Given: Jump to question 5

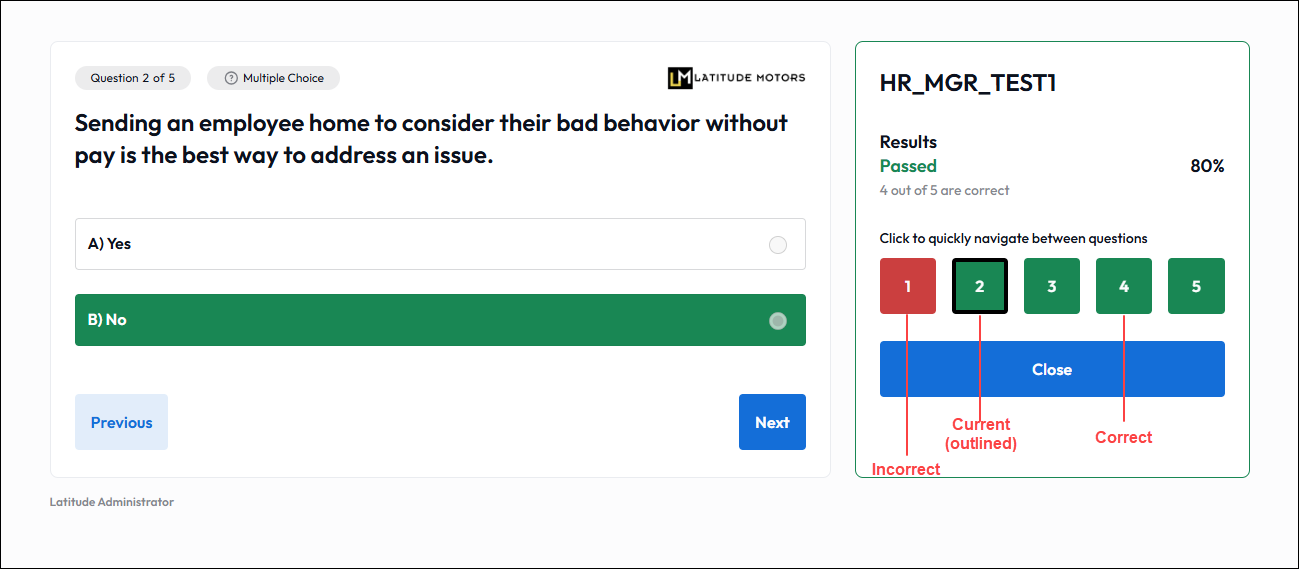Looking at the screenshot, I should 1196,286.
